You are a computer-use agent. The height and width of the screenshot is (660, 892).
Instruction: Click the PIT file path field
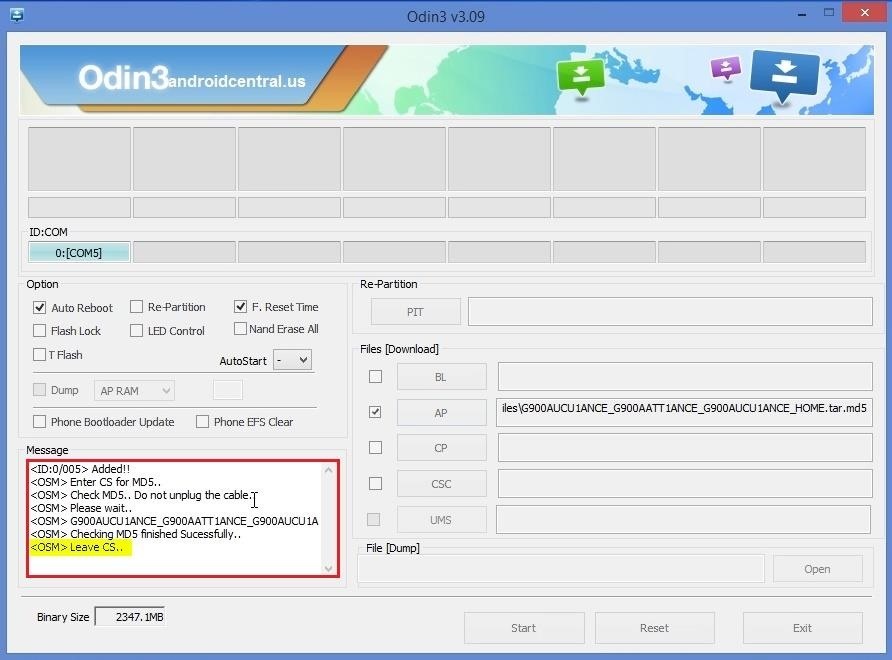click(x=670, y=312)
